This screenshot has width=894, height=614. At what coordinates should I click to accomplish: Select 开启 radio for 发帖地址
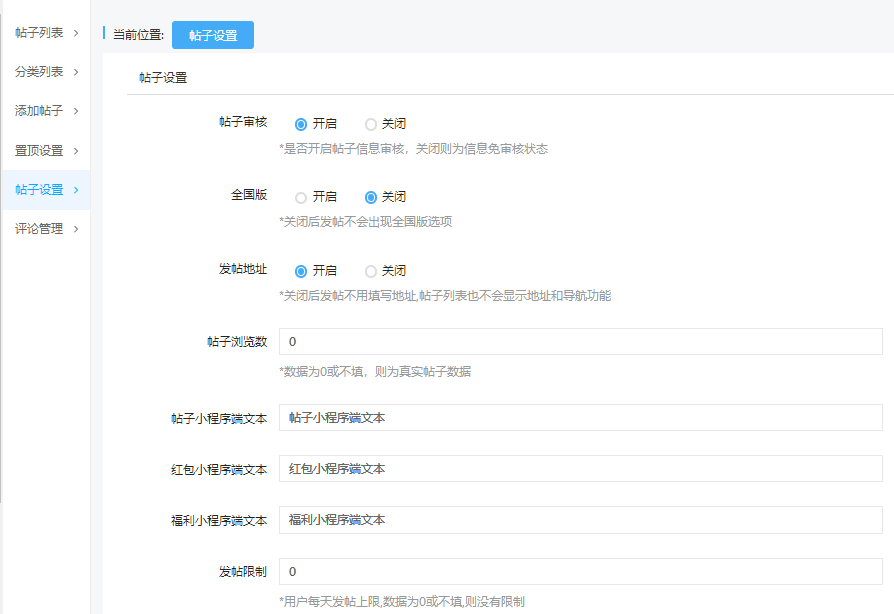[301, 271]
